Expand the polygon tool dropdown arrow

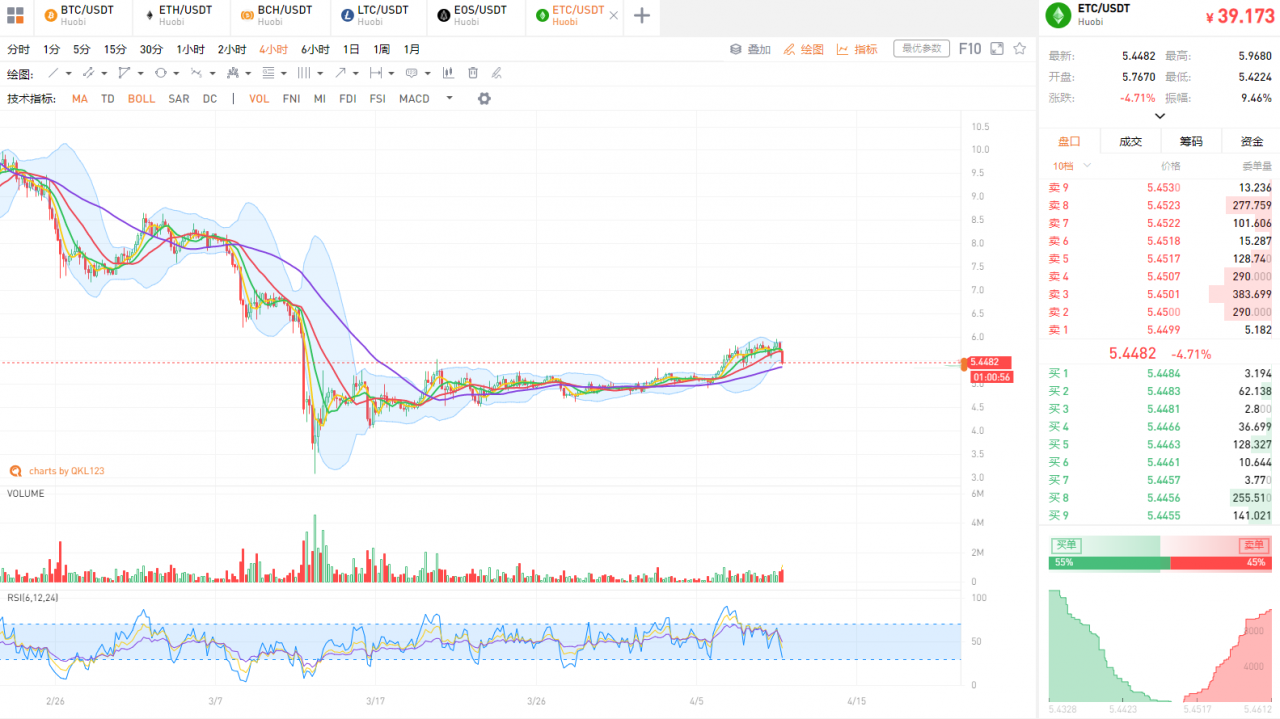[141, 73]
